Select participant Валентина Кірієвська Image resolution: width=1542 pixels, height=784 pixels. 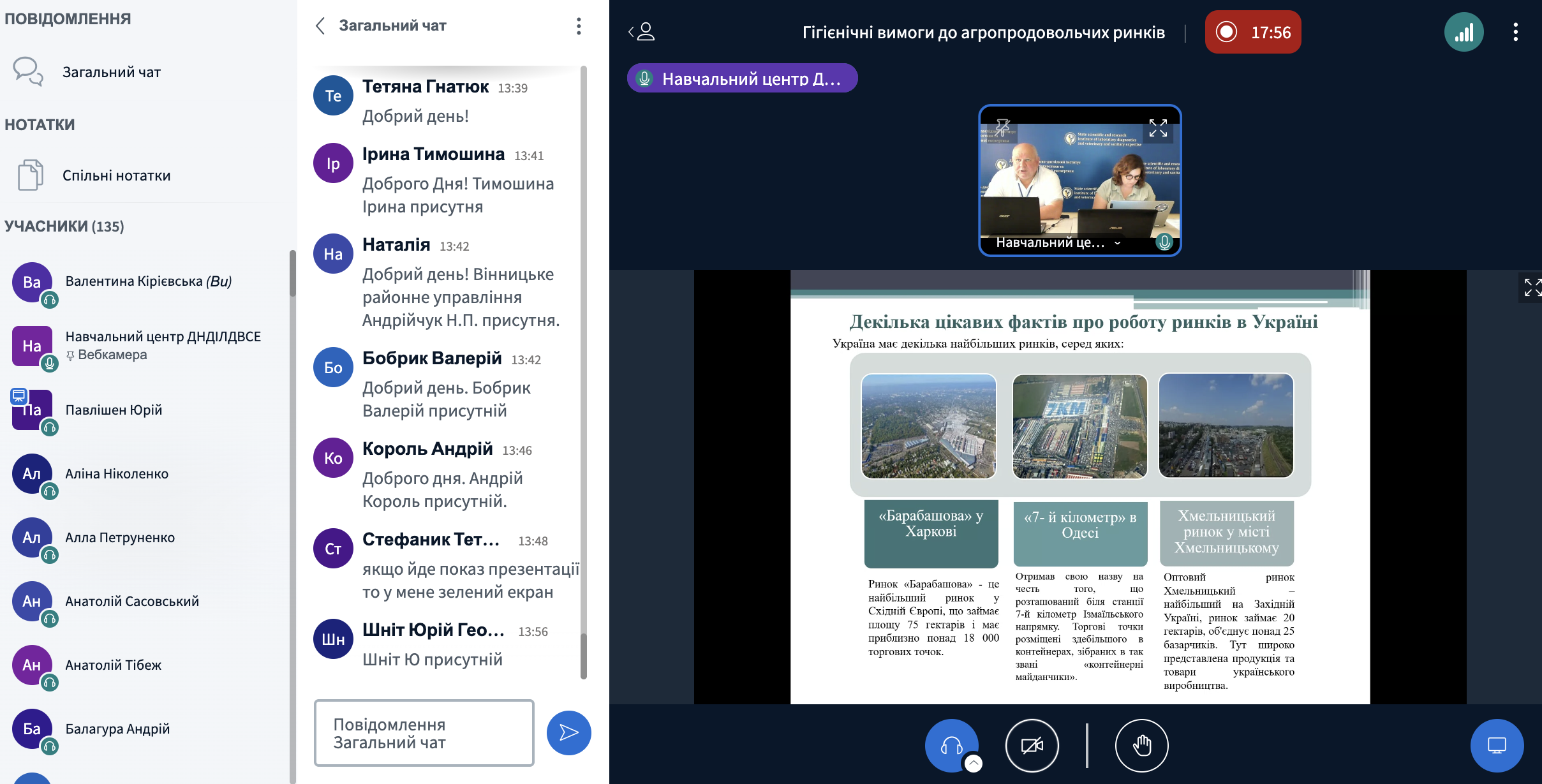point(147,282)
